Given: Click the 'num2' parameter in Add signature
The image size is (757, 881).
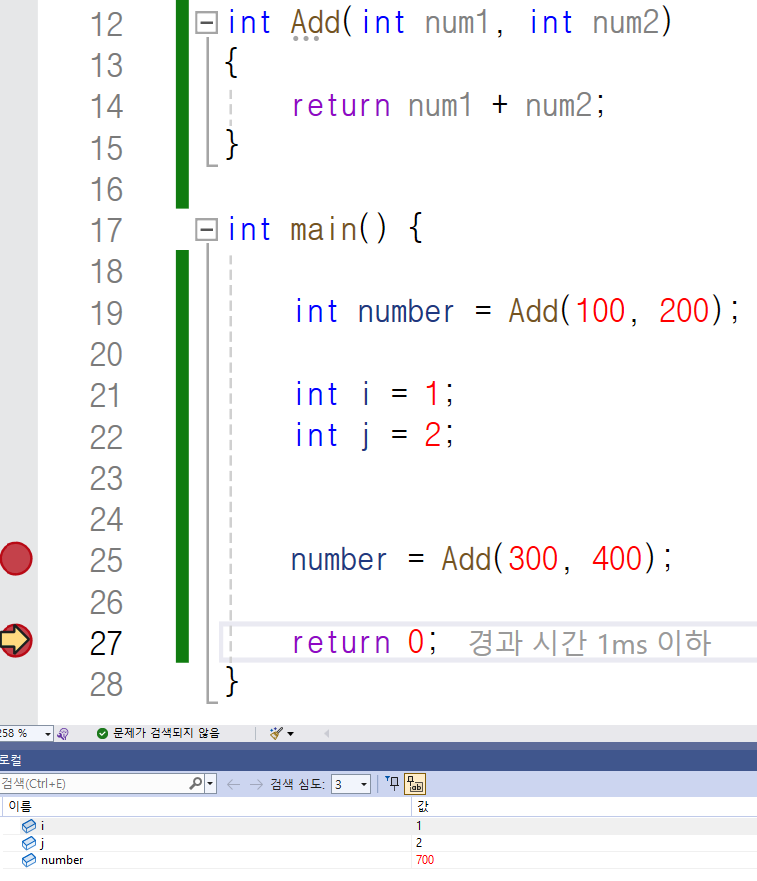Looking at the screenshot, I should point(625,23).
